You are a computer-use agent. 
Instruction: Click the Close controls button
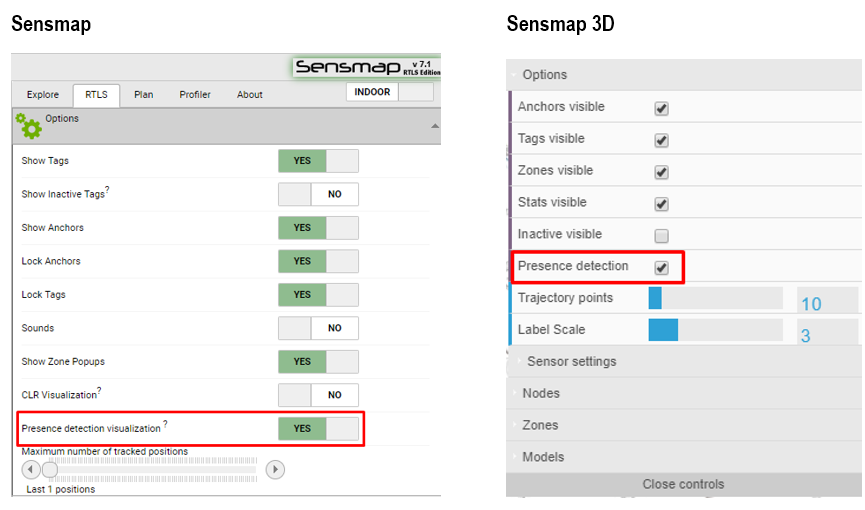(684, 485)
